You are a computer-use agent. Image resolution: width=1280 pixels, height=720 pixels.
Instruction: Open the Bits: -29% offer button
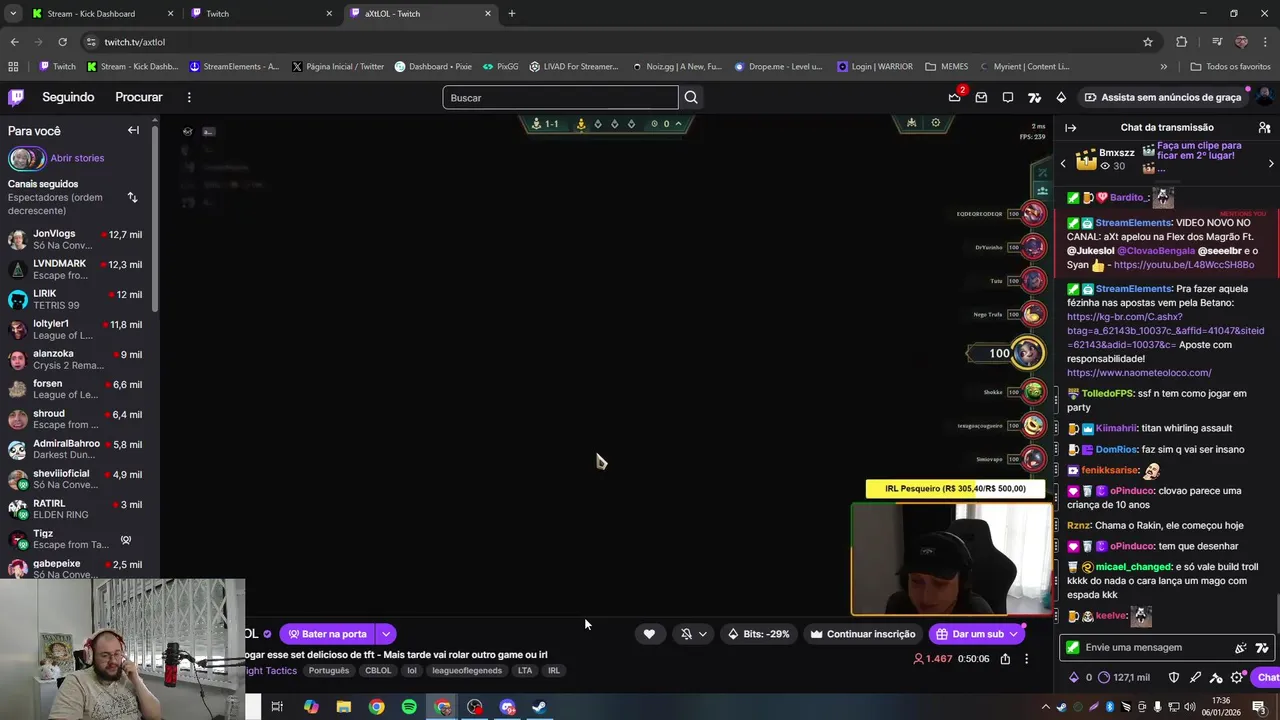coord(758,634)
